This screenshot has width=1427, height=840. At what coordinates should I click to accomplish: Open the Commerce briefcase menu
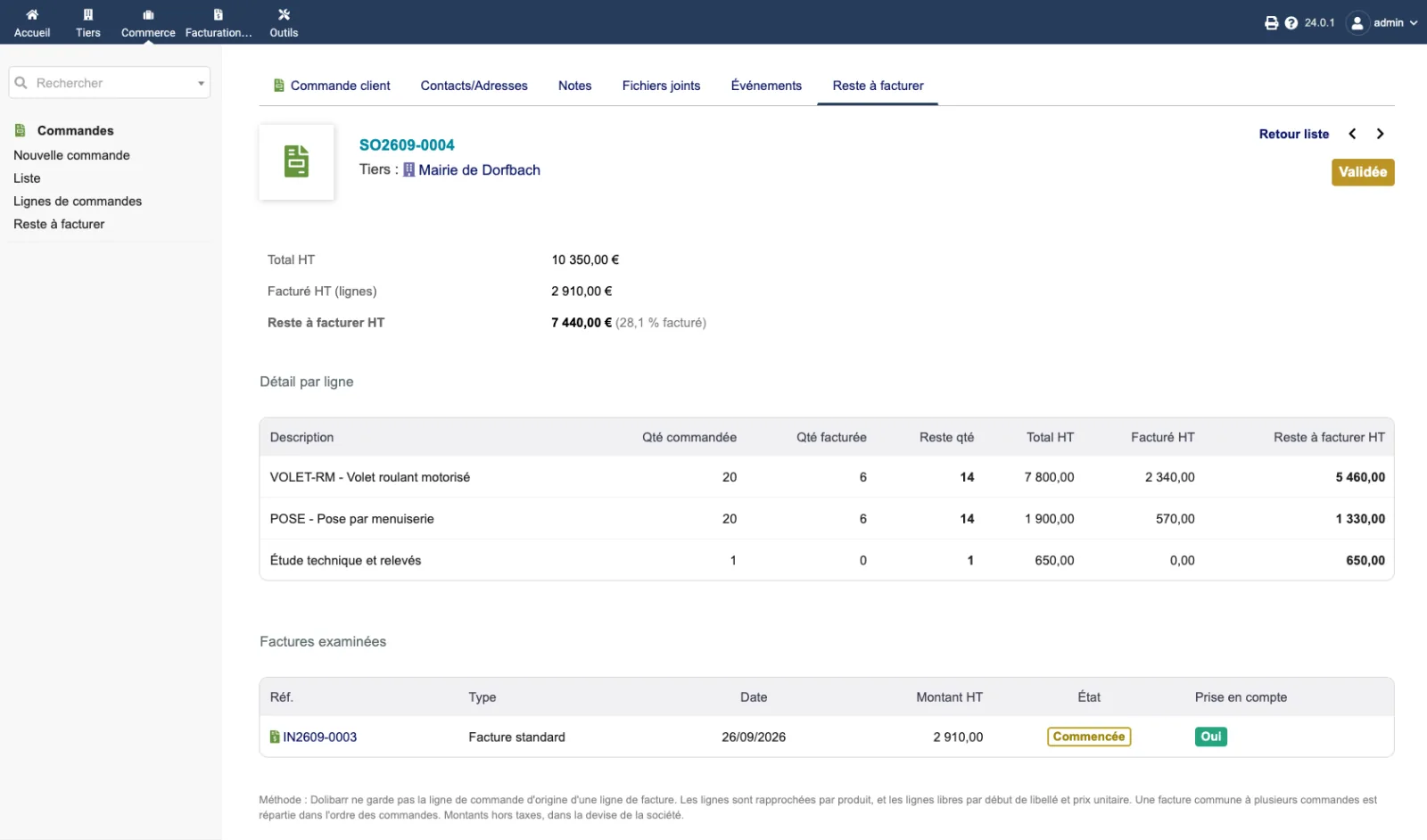click(x=148, y=14)
